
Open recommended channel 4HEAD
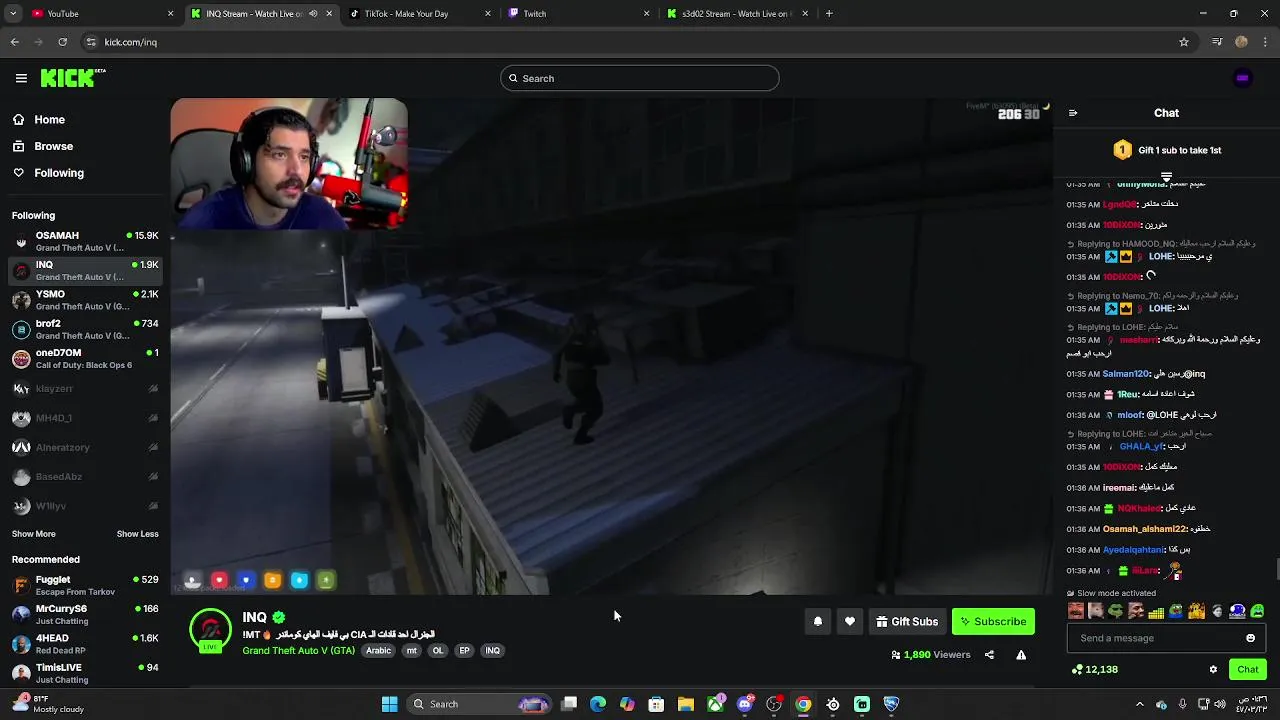pos(85,643)
